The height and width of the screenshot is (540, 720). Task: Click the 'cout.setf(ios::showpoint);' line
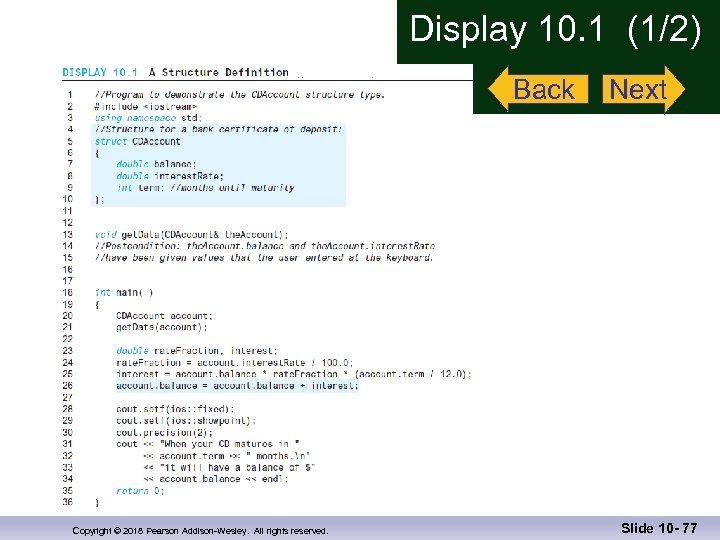186,421
